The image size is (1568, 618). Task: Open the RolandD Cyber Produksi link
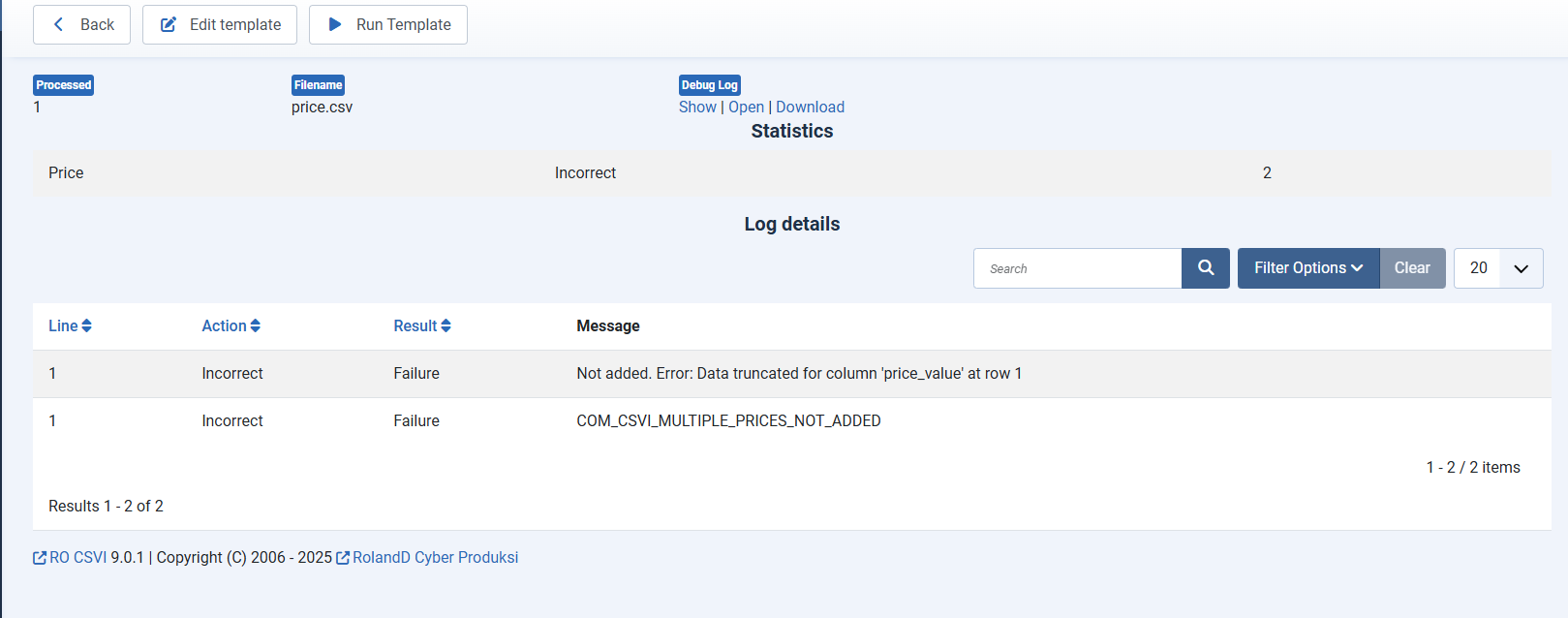tap(435, 558)
